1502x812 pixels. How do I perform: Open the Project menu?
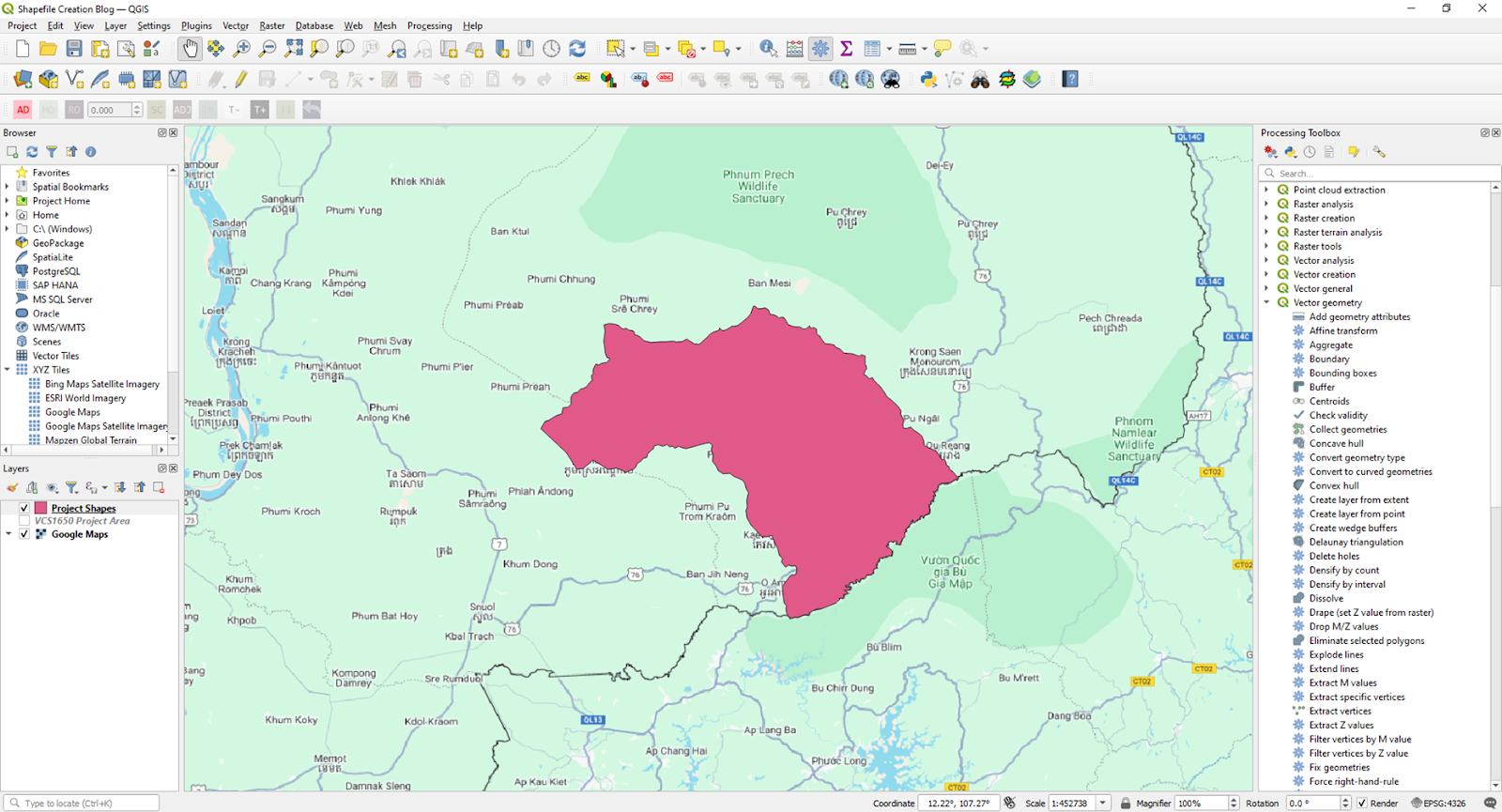point(23,25)
